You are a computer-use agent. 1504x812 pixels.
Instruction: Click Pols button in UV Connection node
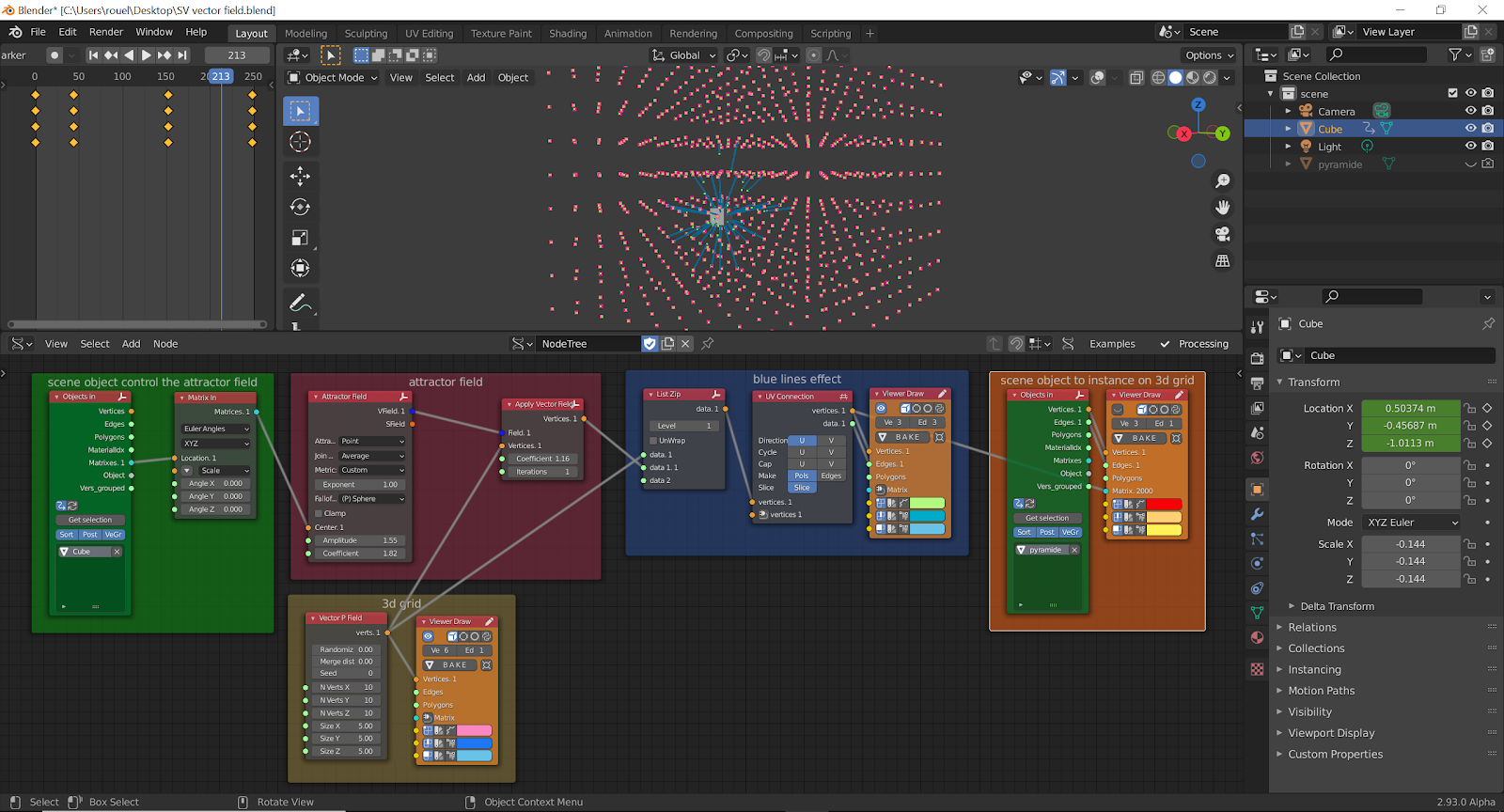pyautogui.click(x=802, y=476)
